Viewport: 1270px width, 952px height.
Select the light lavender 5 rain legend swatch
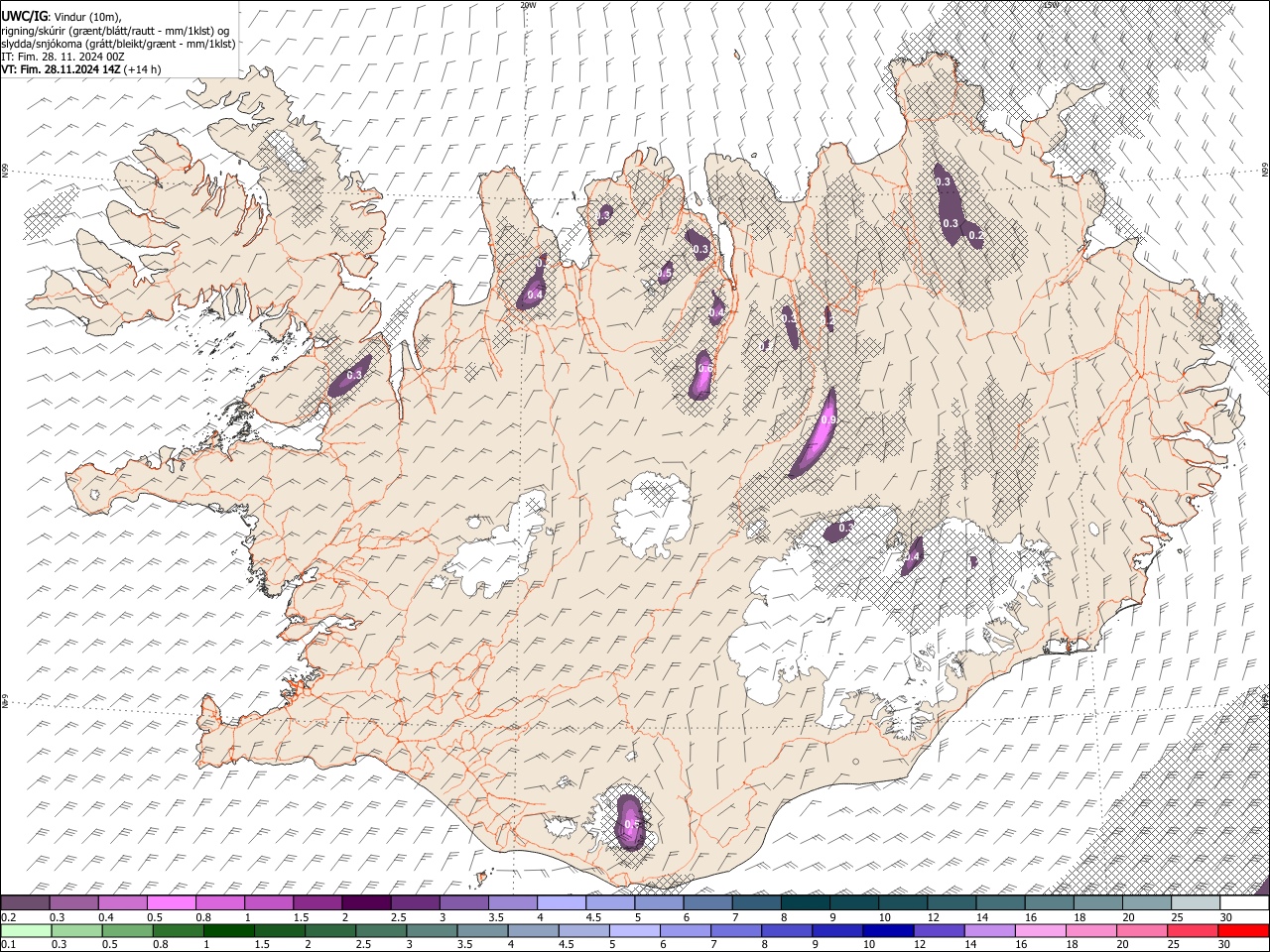coord(633,930)
